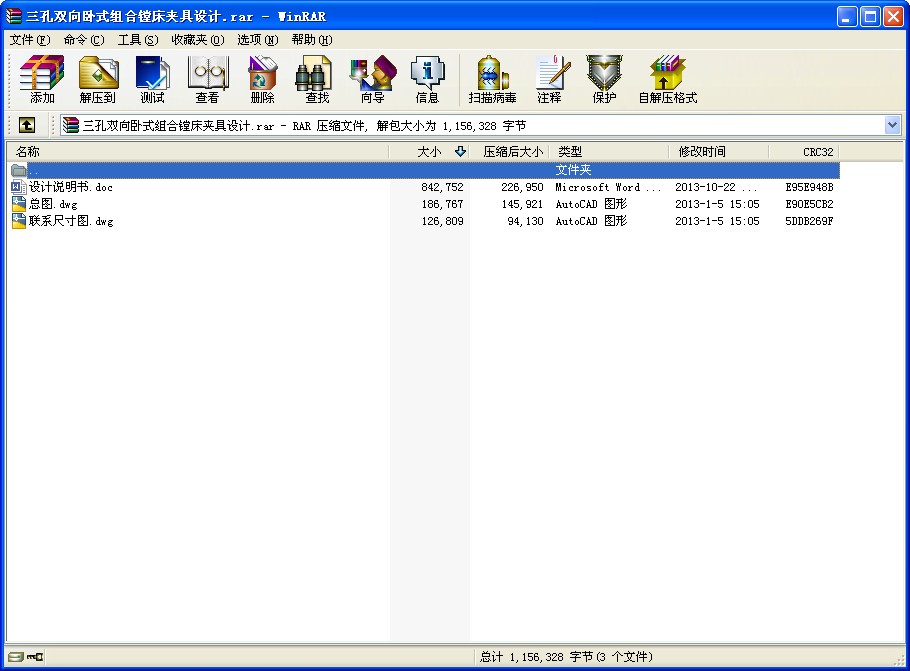Click the 自解压格式 (SFX) icon
Viewport: 910px width, 671px height.
click(x=667, y=79)
